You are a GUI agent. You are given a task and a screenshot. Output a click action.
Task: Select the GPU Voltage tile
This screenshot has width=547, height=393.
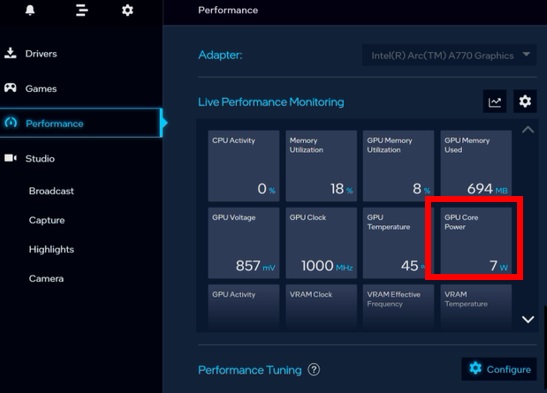243,243
